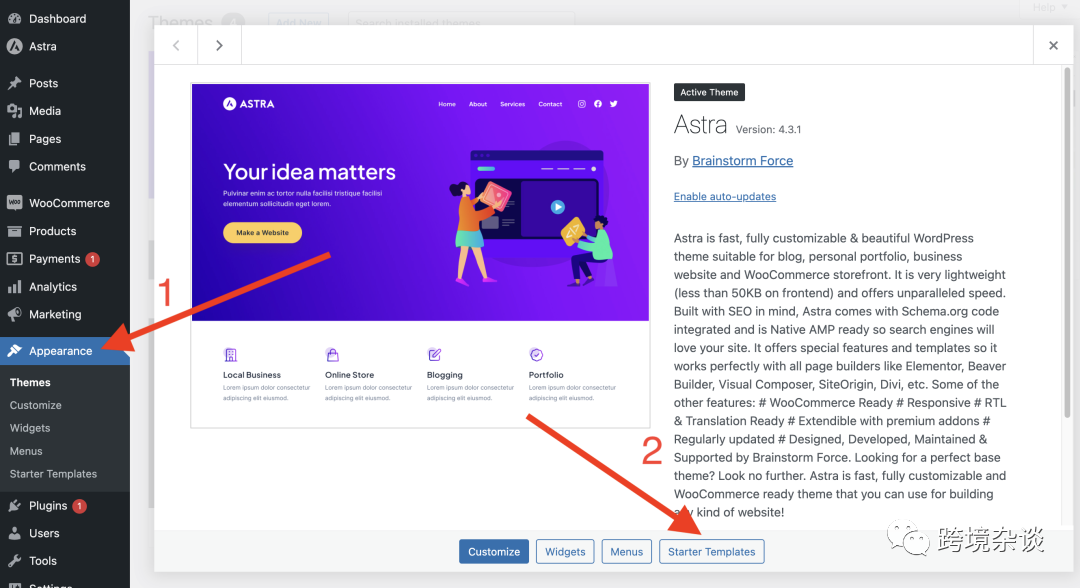Image resolution: width=1080 pixels, height=588 pixels.
Task: Open Widgets in Appearance submenu
Action: click(x=30, y=428)
